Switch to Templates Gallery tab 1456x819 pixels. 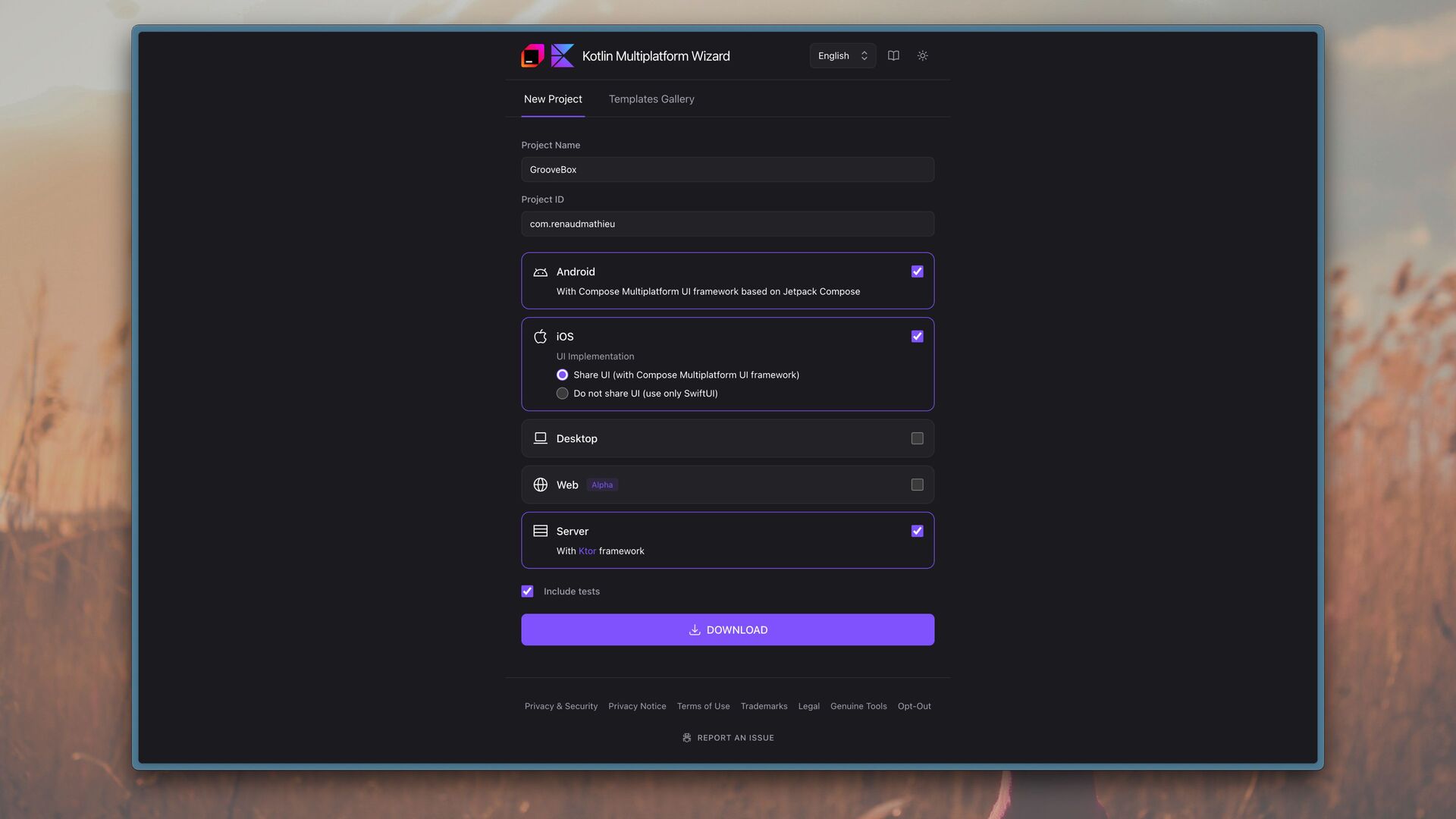coord(651,99)
